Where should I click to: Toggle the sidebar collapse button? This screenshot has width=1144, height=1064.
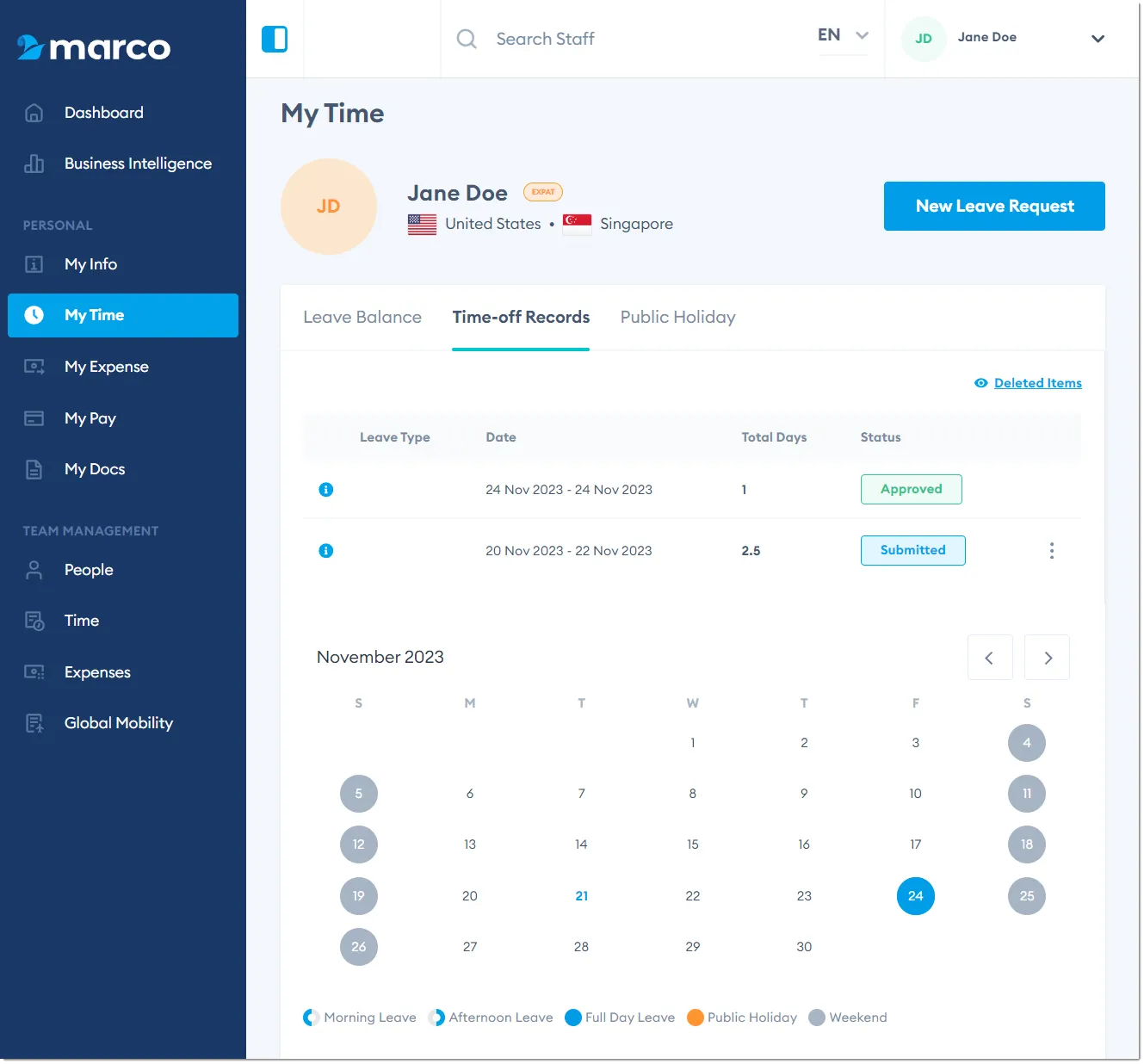275,39
